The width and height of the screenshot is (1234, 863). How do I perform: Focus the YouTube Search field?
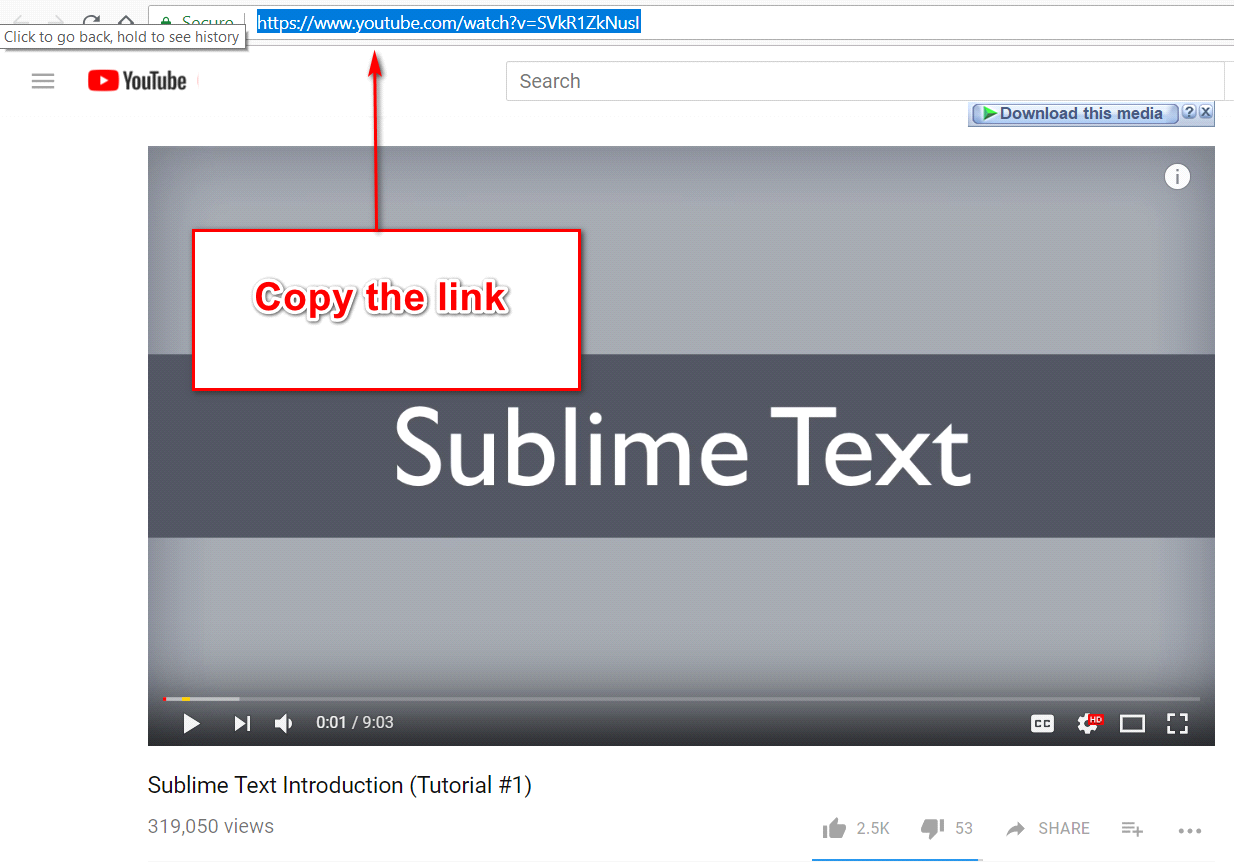click(865, 81)
